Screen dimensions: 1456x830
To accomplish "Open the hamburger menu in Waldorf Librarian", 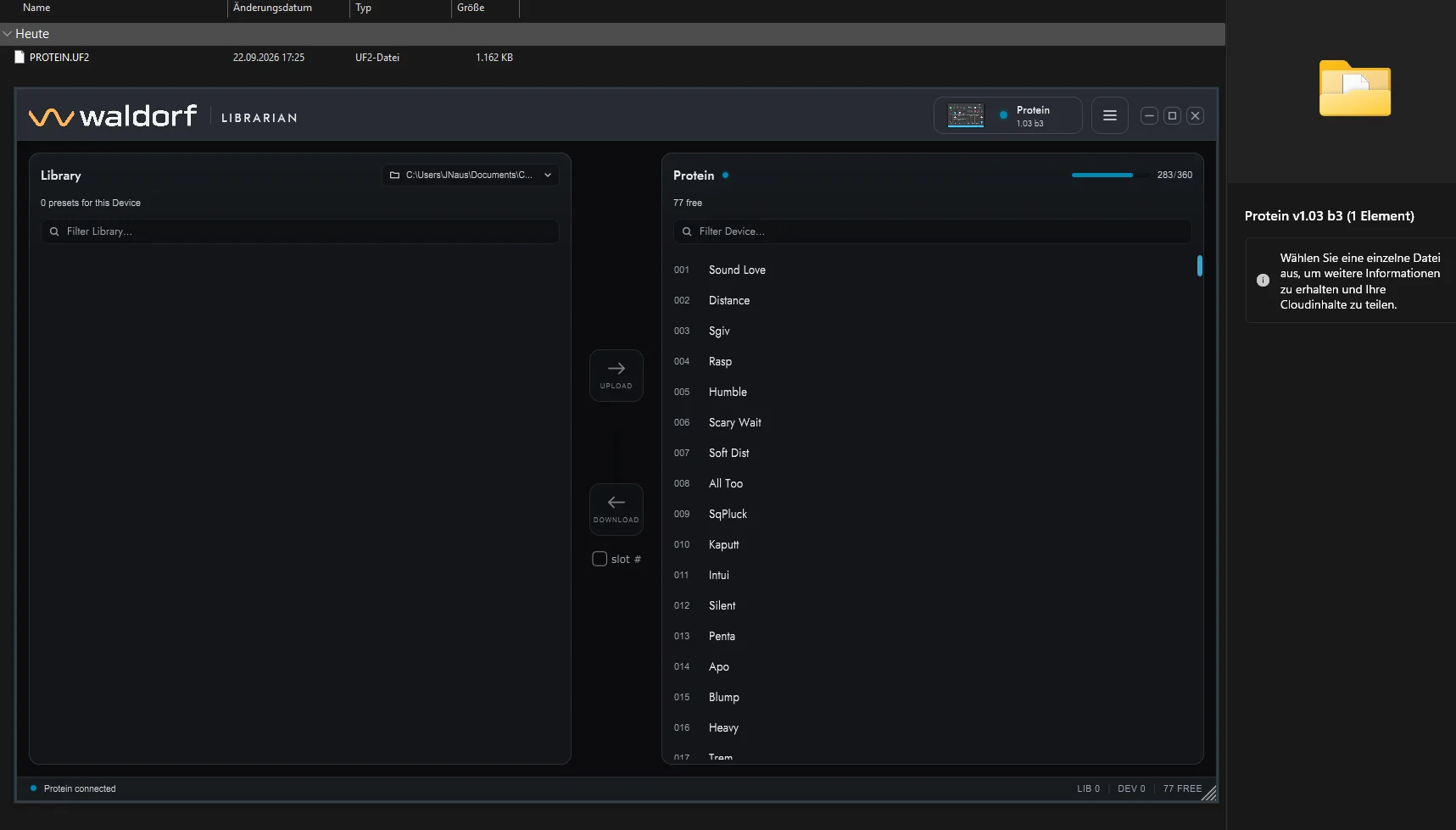I will (1109, 116).
